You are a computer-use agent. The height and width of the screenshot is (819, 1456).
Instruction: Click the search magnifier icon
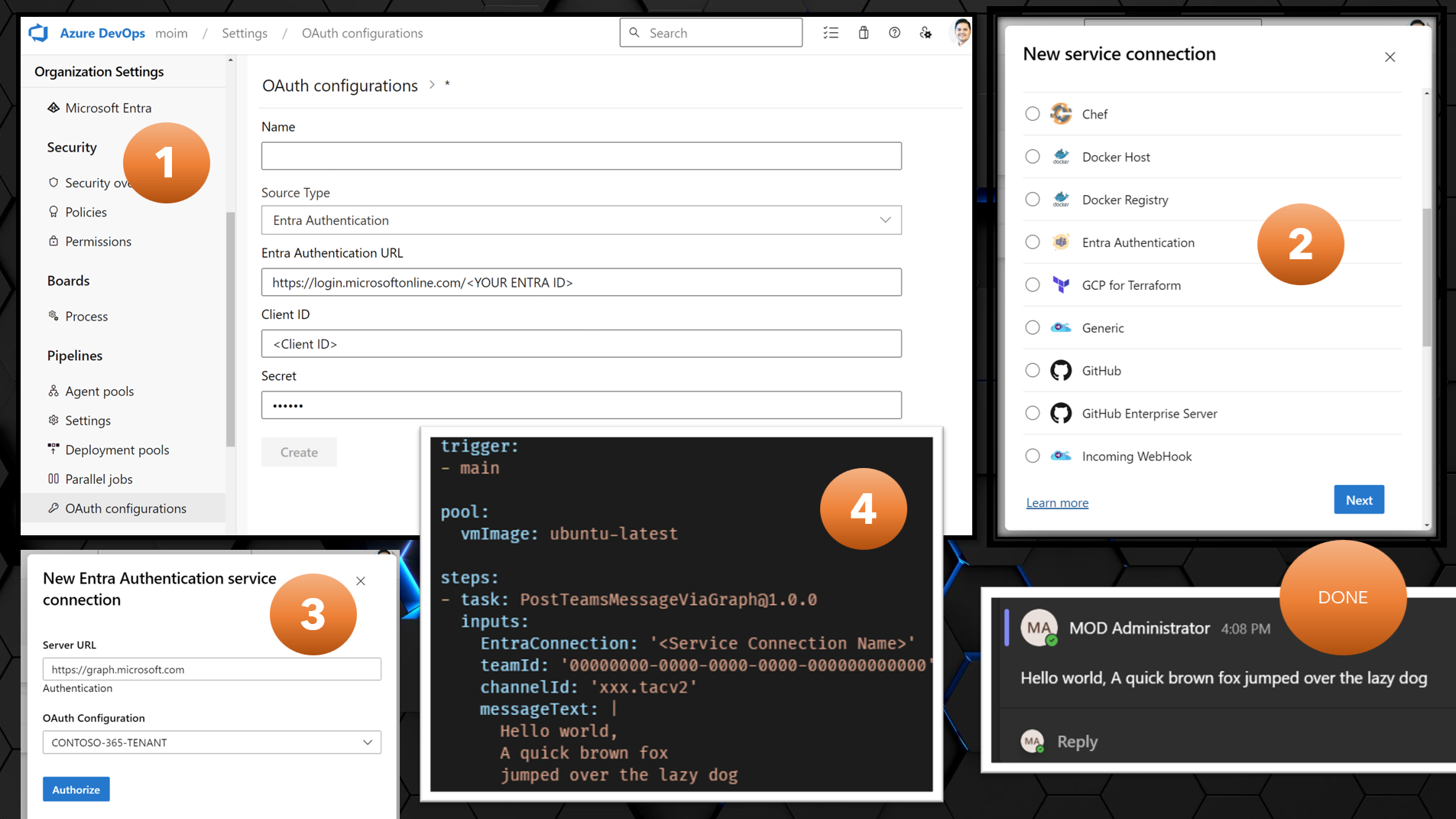tap(634, 33)
